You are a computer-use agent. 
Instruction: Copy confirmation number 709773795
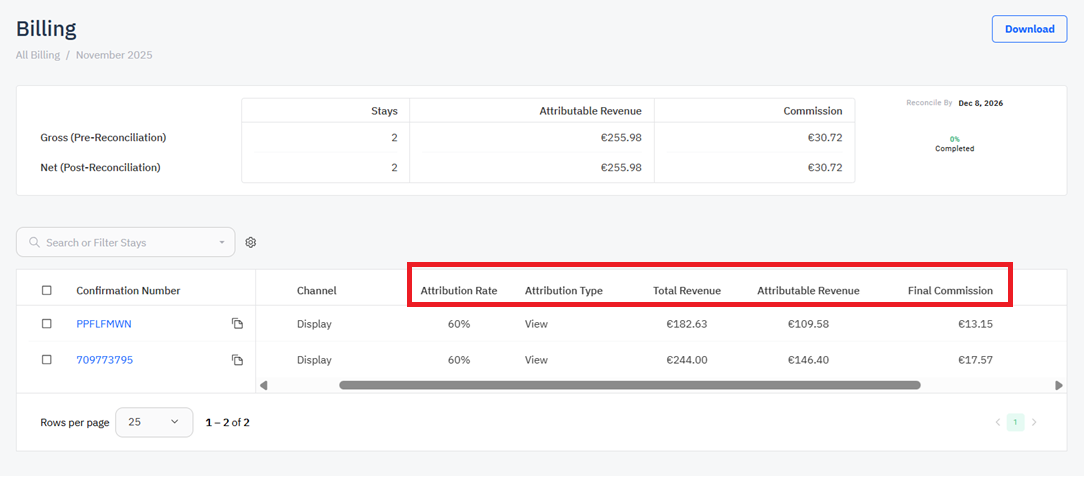[237, 360]
